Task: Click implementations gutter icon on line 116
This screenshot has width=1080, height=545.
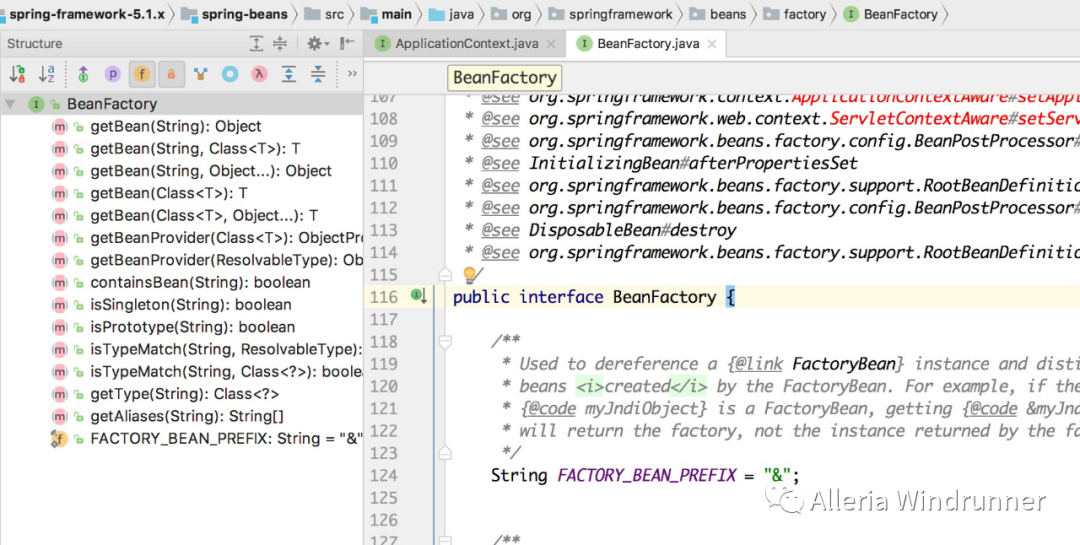Action: (419, 296)
